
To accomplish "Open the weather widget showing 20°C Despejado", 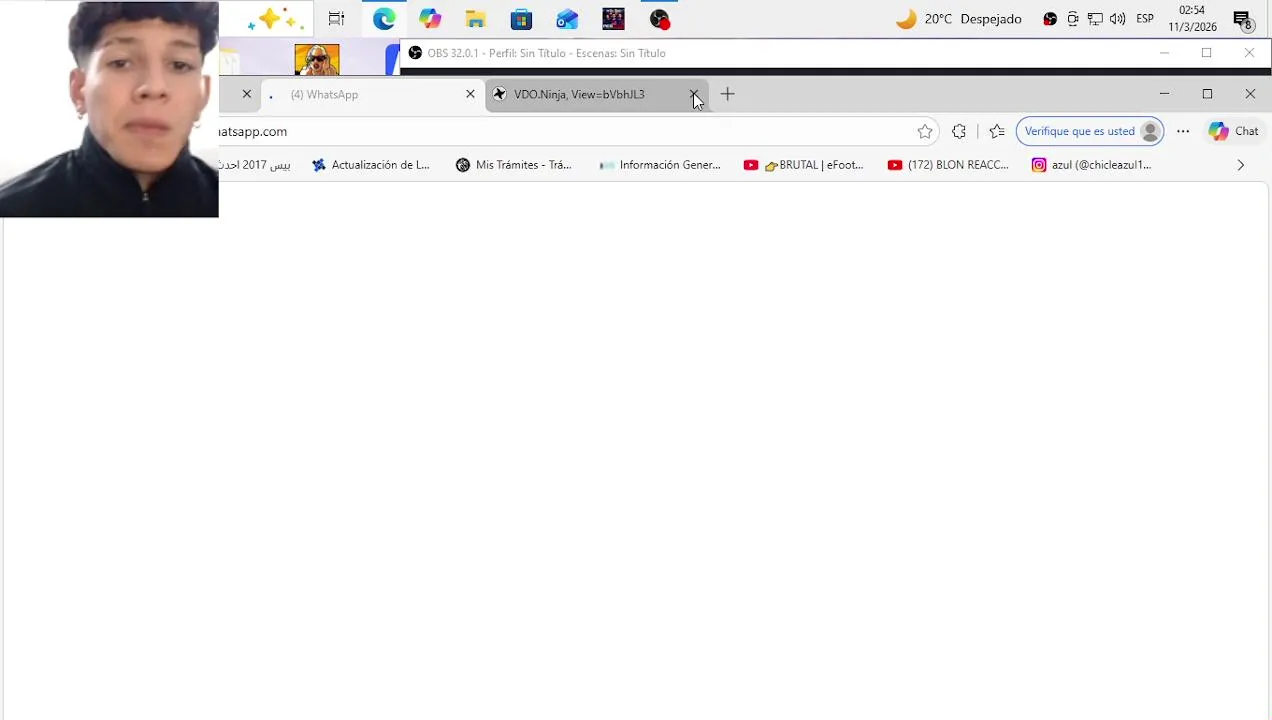I will (x=958, y=19).
